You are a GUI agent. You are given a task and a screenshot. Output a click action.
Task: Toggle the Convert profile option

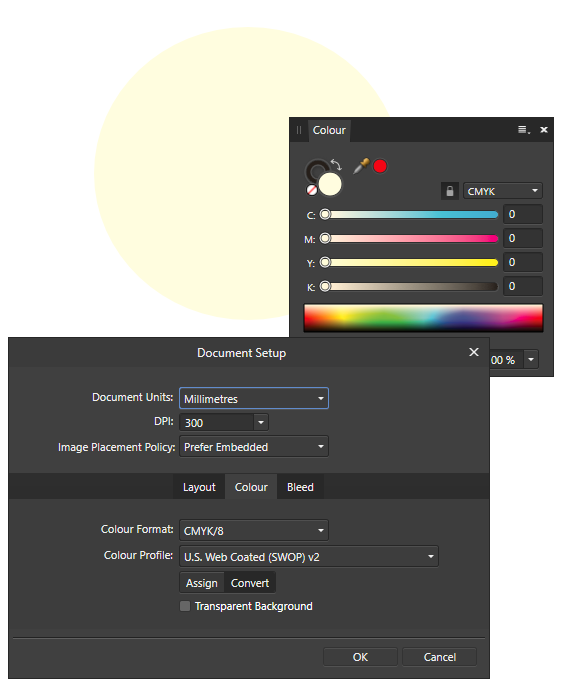tap(250, 583)
